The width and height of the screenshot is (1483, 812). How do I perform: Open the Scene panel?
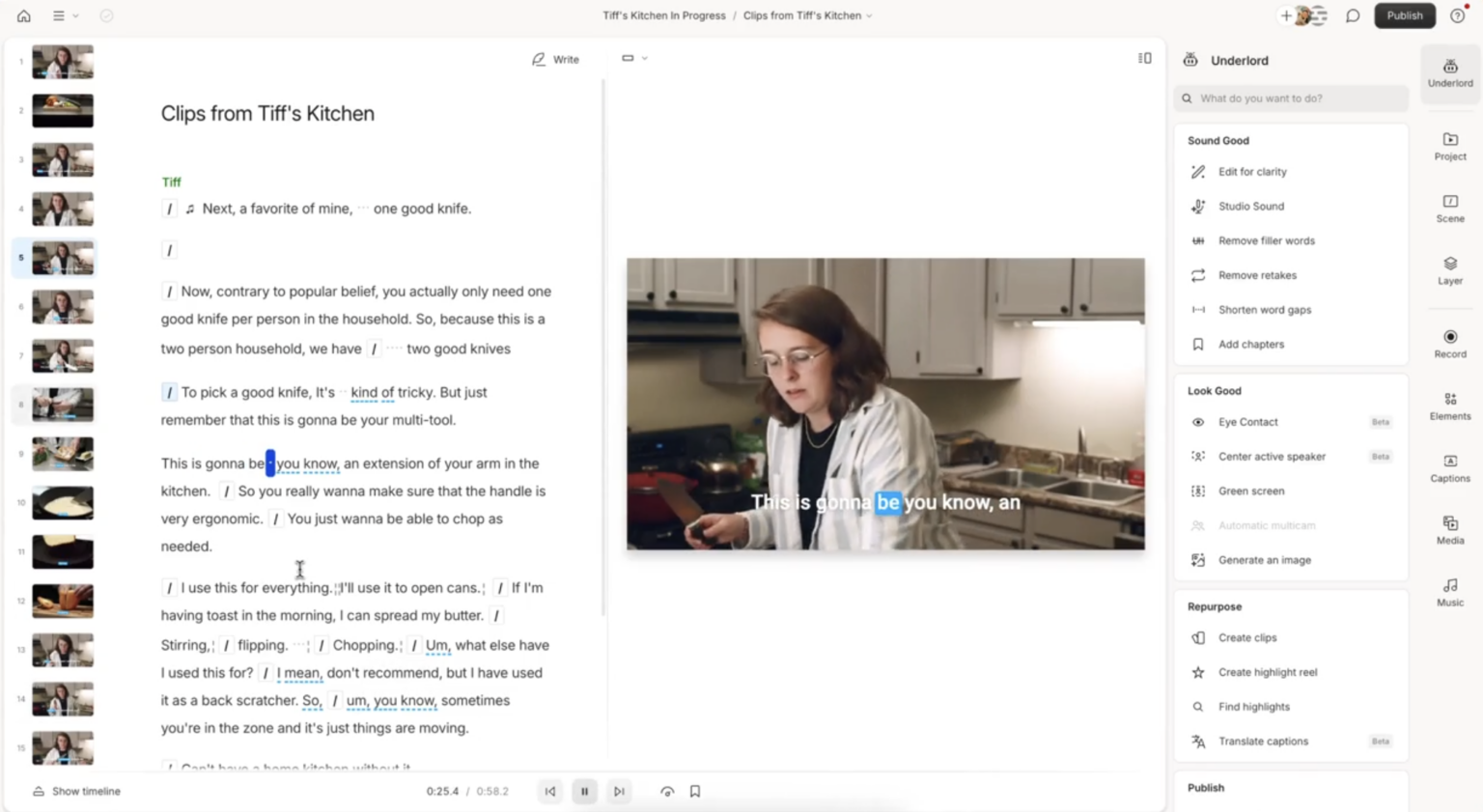[x=1449, y=210]
